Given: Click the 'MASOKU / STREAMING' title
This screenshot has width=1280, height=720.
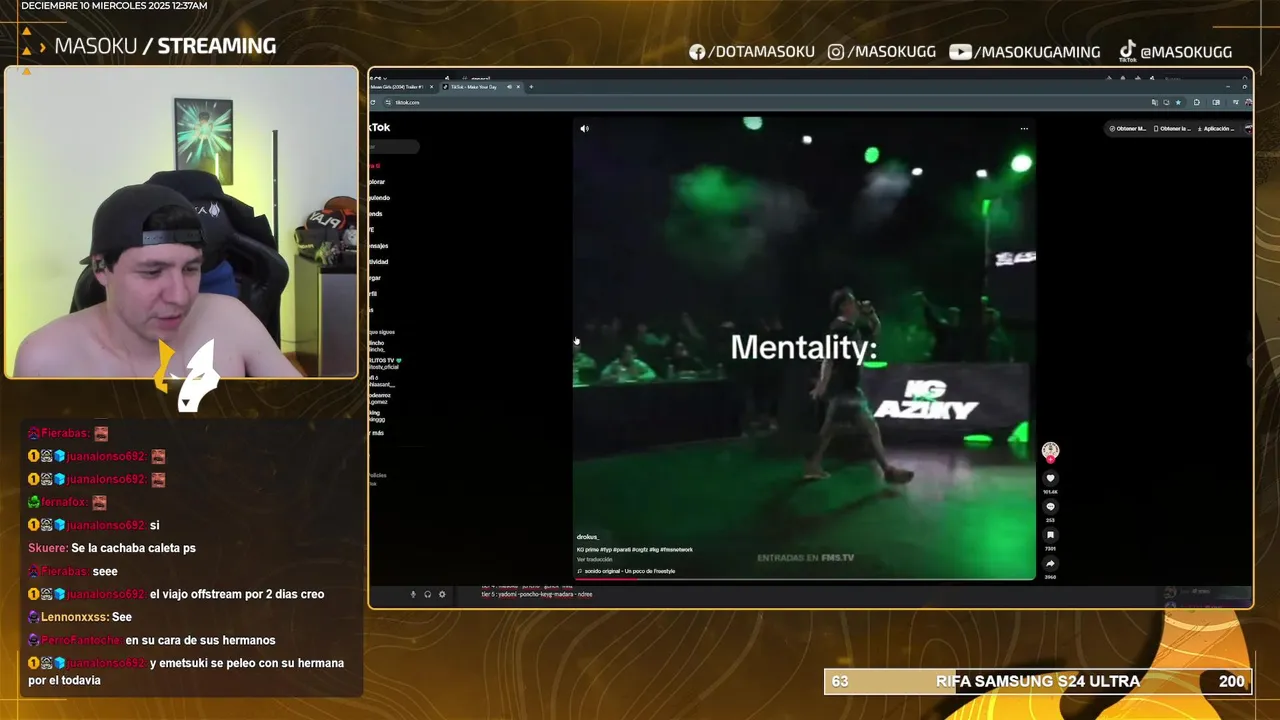Looking at the screenshot, I should 165,46.
